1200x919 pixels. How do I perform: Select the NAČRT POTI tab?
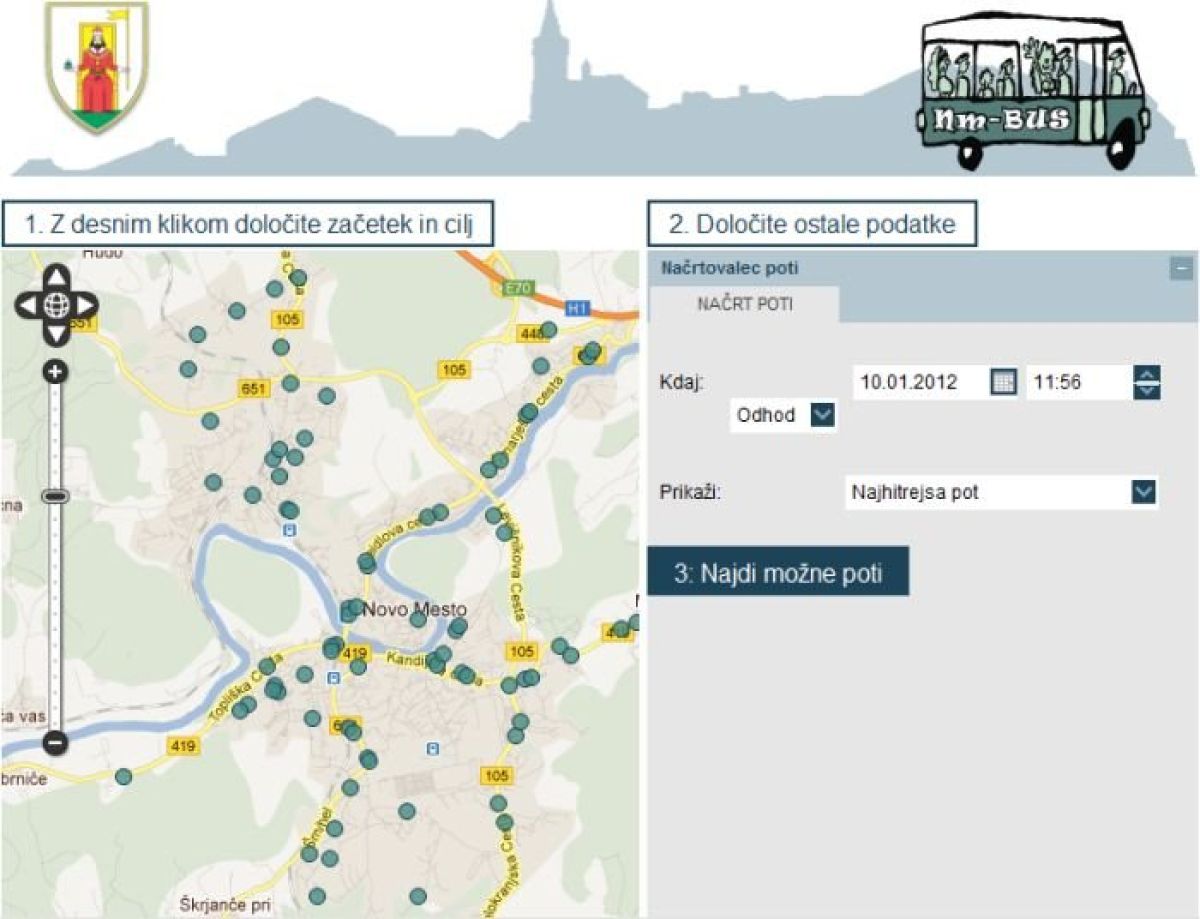pos(744,304)
